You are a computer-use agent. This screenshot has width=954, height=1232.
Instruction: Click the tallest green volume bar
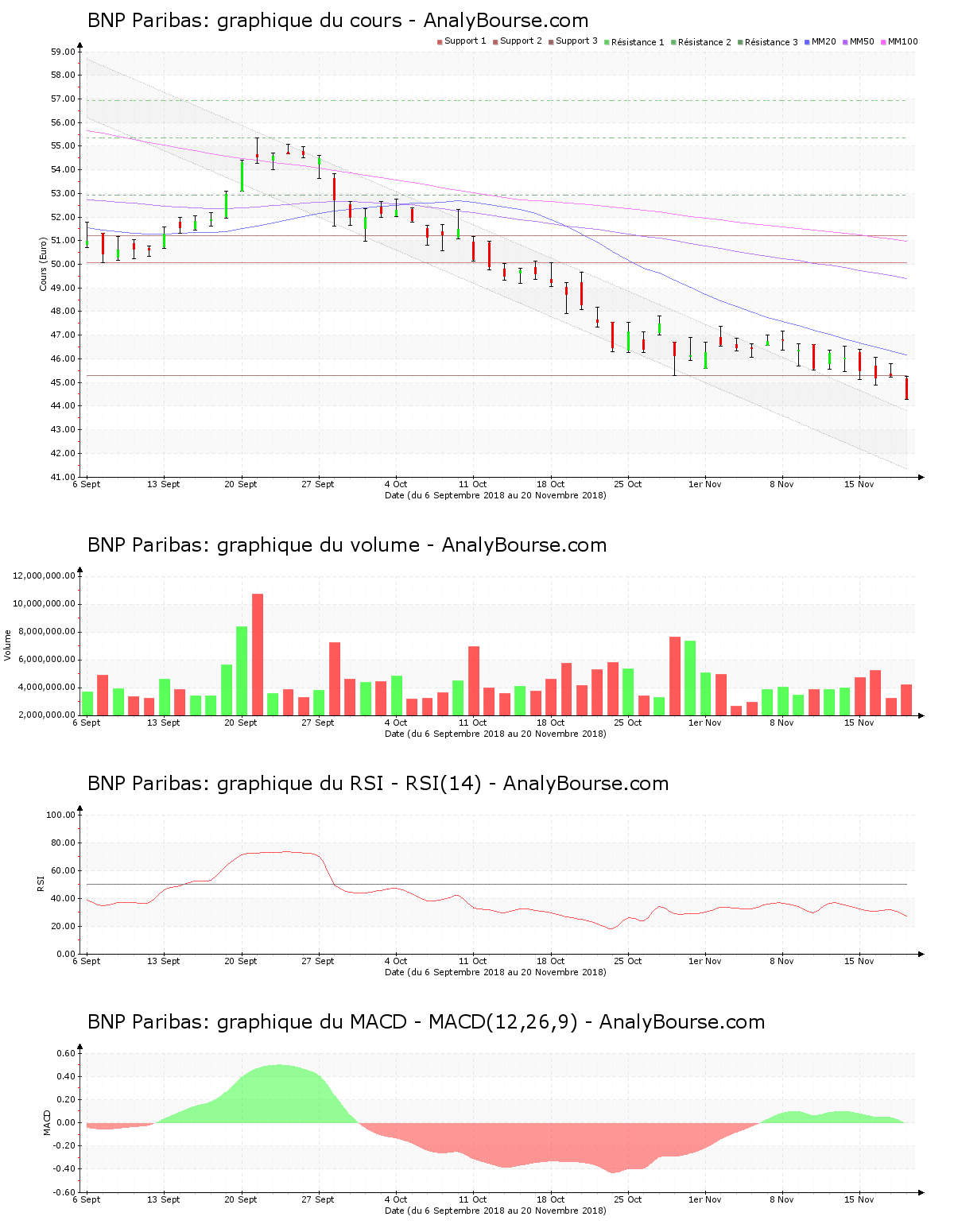[x=242, y=671]
